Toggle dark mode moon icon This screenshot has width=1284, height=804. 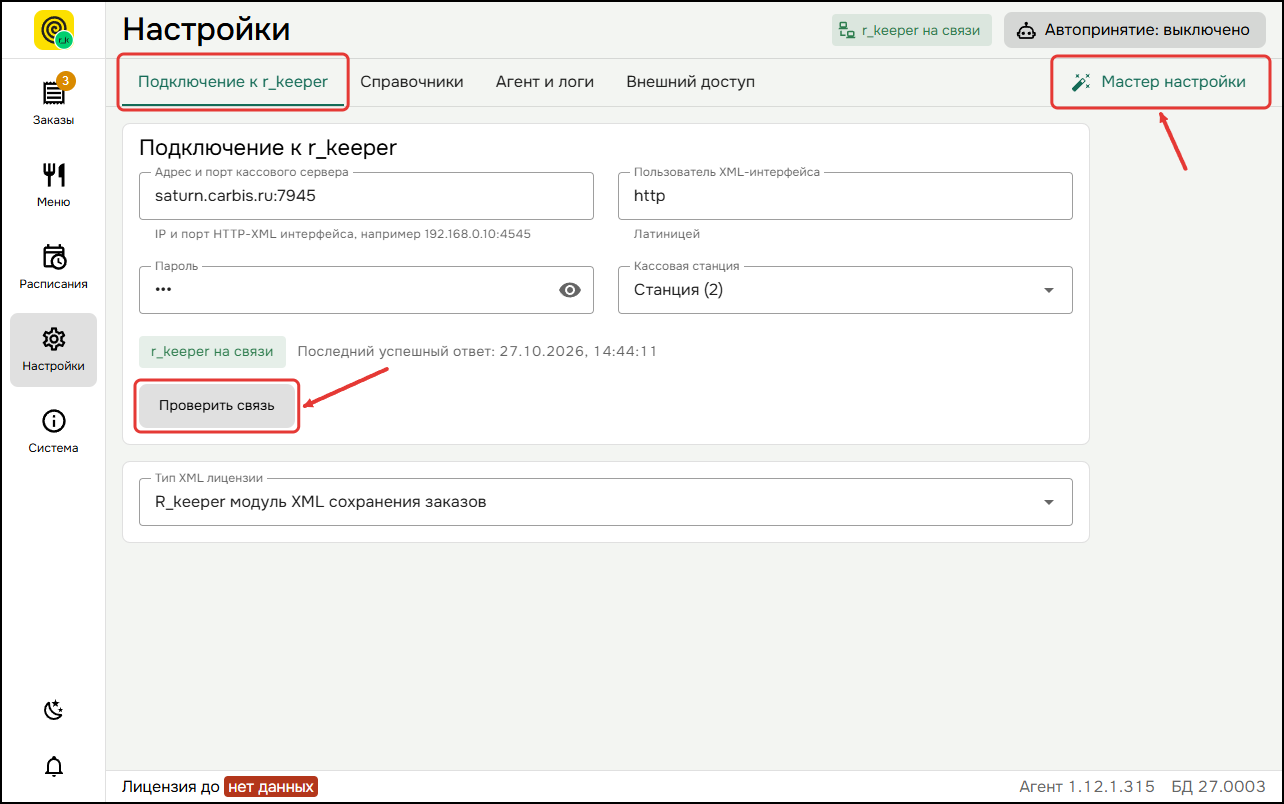coord(53,711)
